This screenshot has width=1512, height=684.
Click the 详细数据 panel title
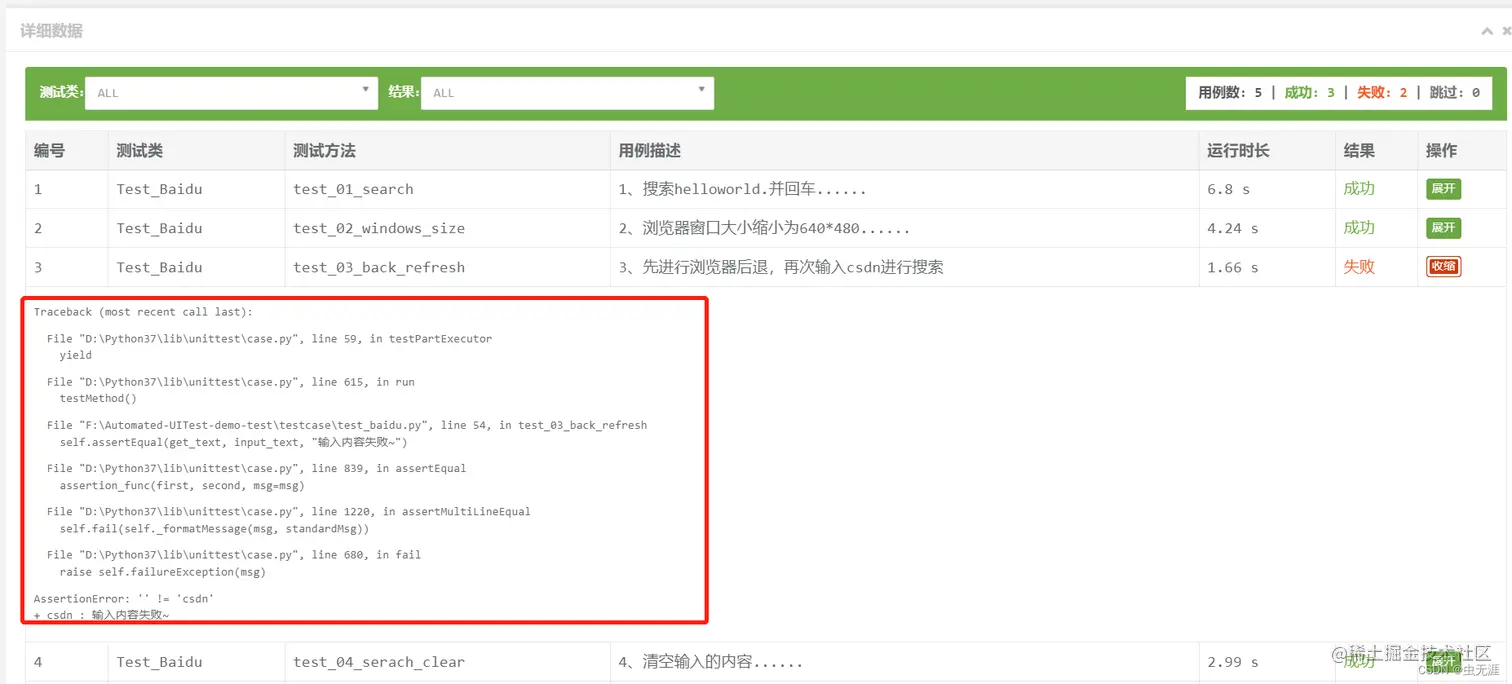click(51, 31)
